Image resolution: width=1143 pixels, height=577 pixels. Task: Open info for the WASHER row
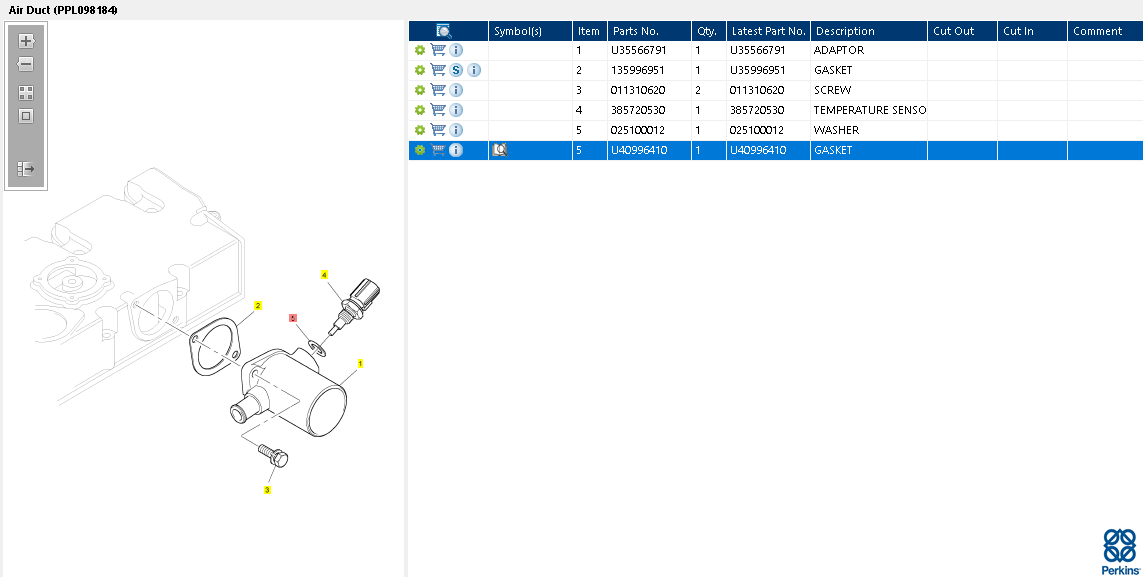click(x=456, y=130)
